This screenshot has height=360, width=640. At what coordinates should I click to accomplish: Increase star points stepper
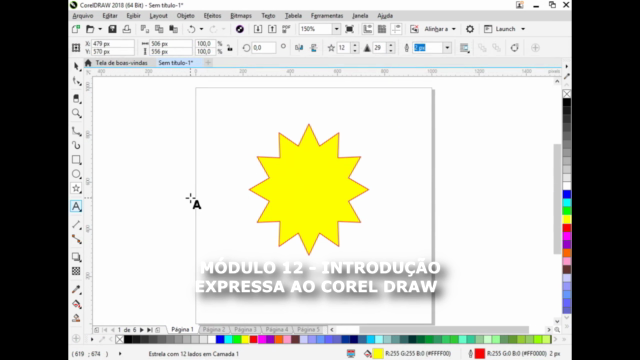(x=355, y=45)
